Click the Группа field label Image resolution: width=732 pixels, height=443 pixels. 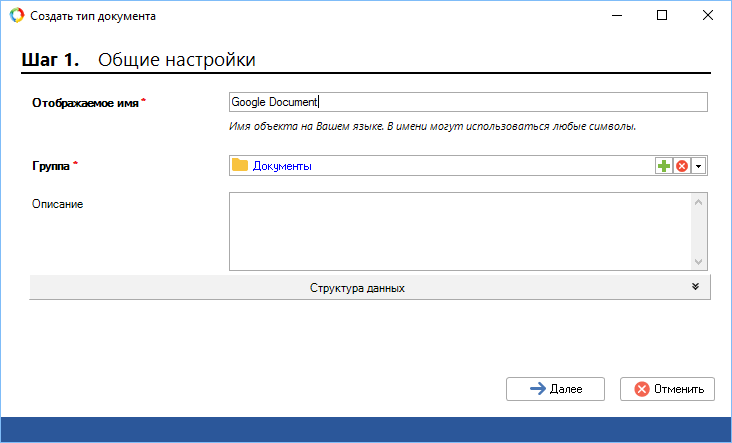(52, 166)
